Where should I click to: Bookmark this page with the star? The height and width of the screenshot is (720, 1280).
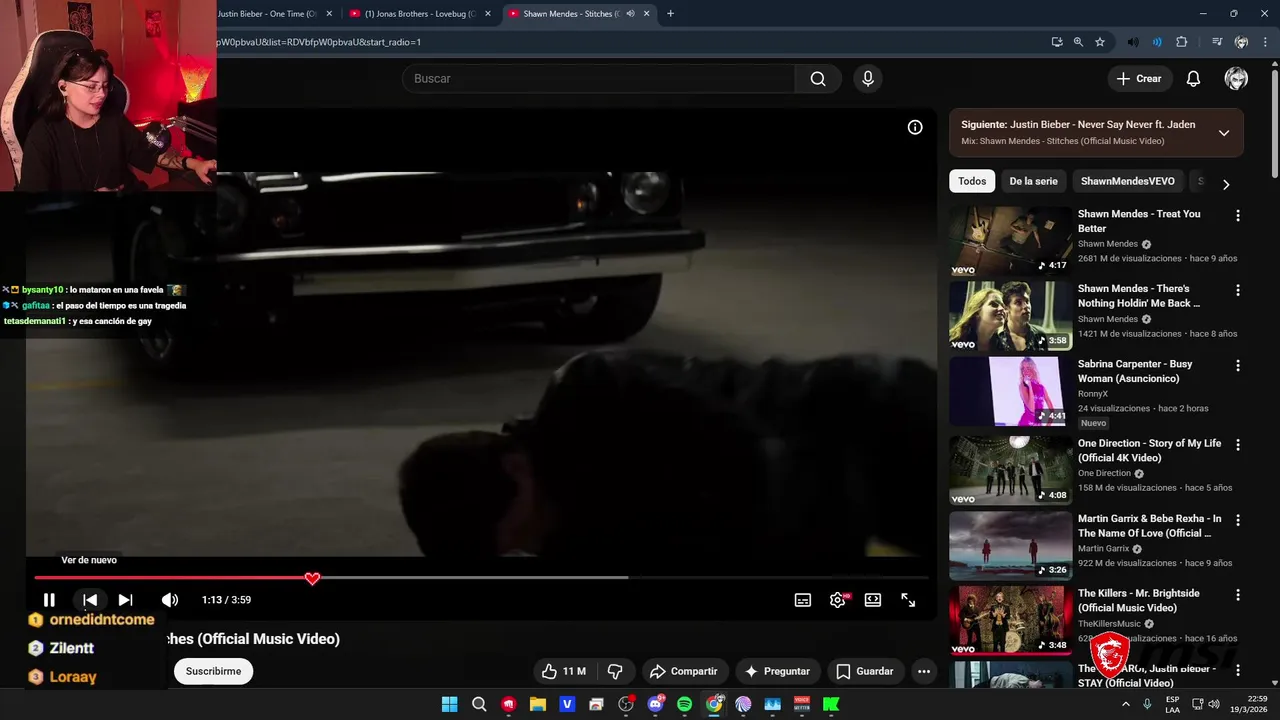pyautogui.click(x=1100, y=42)
